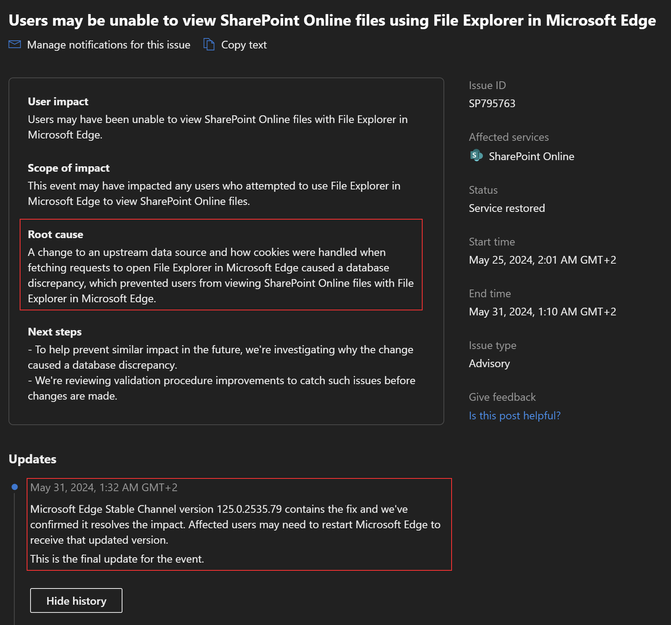Select end time 'May 31, 2024, 1:10 AM GMT+2'

tap(543, 312)
